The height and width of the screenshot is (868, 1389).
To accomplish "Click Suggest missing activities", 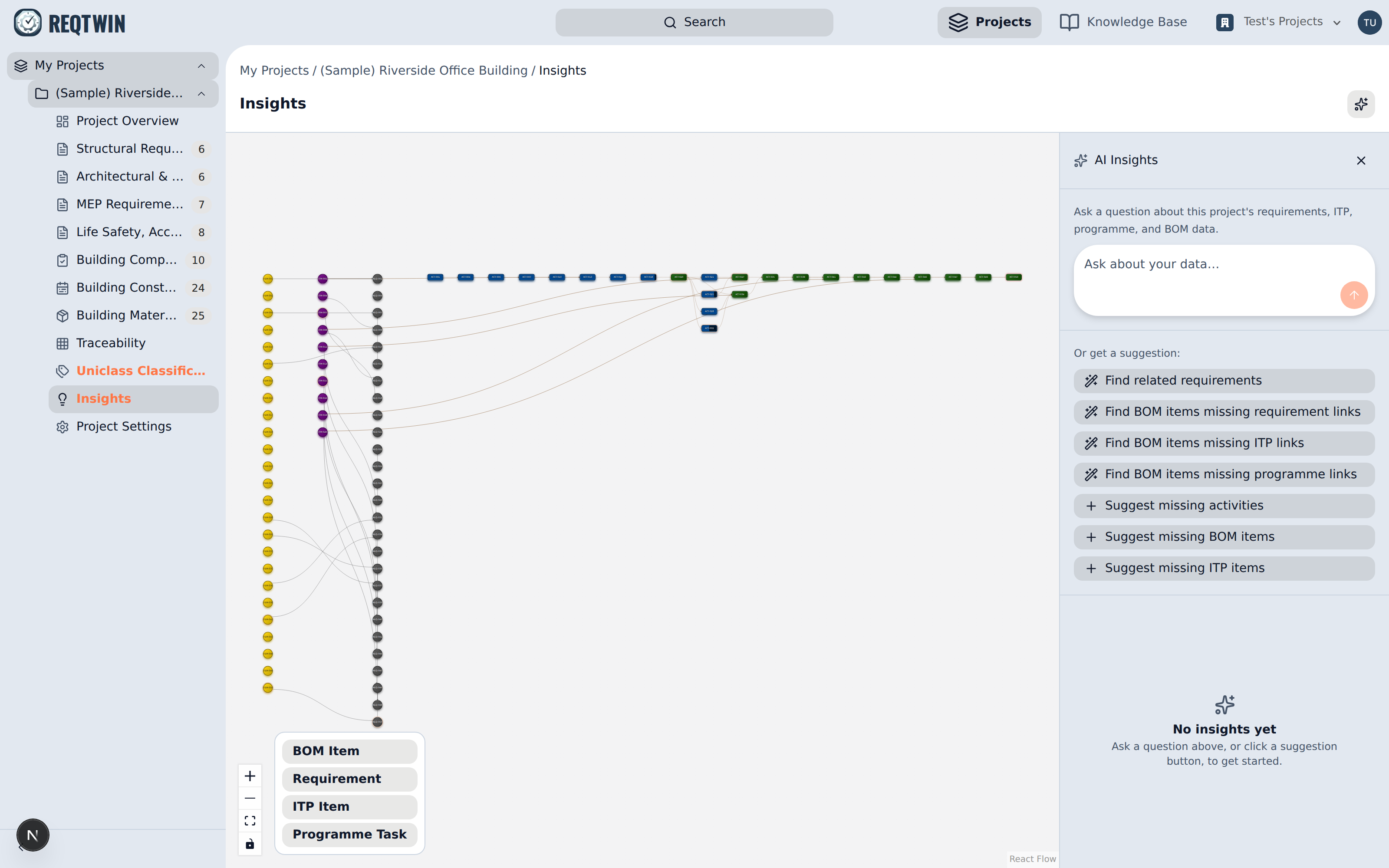I will (1224, 506).
